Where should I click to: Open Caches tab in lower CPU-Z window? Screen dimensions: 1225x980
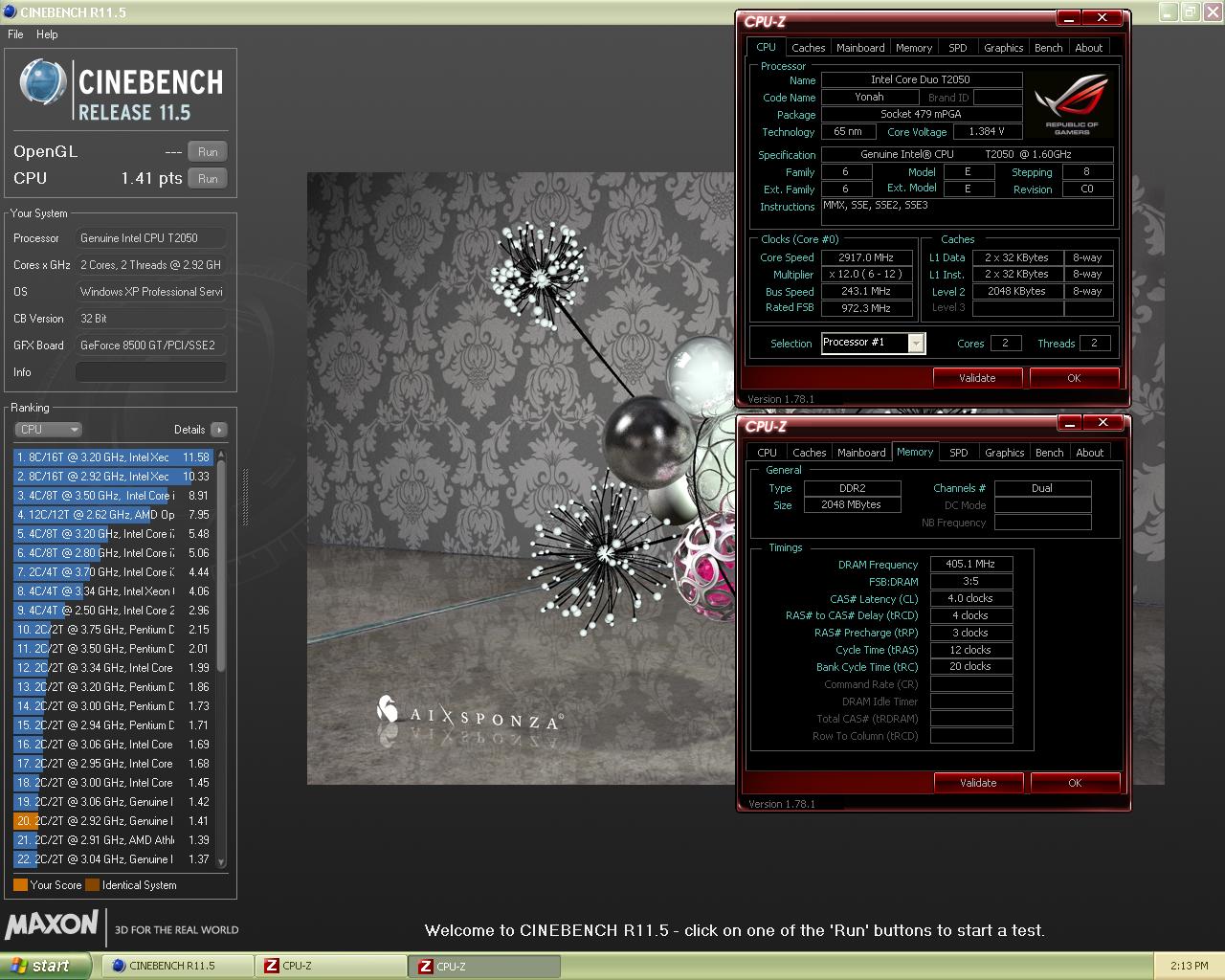(x=809, y=453)
